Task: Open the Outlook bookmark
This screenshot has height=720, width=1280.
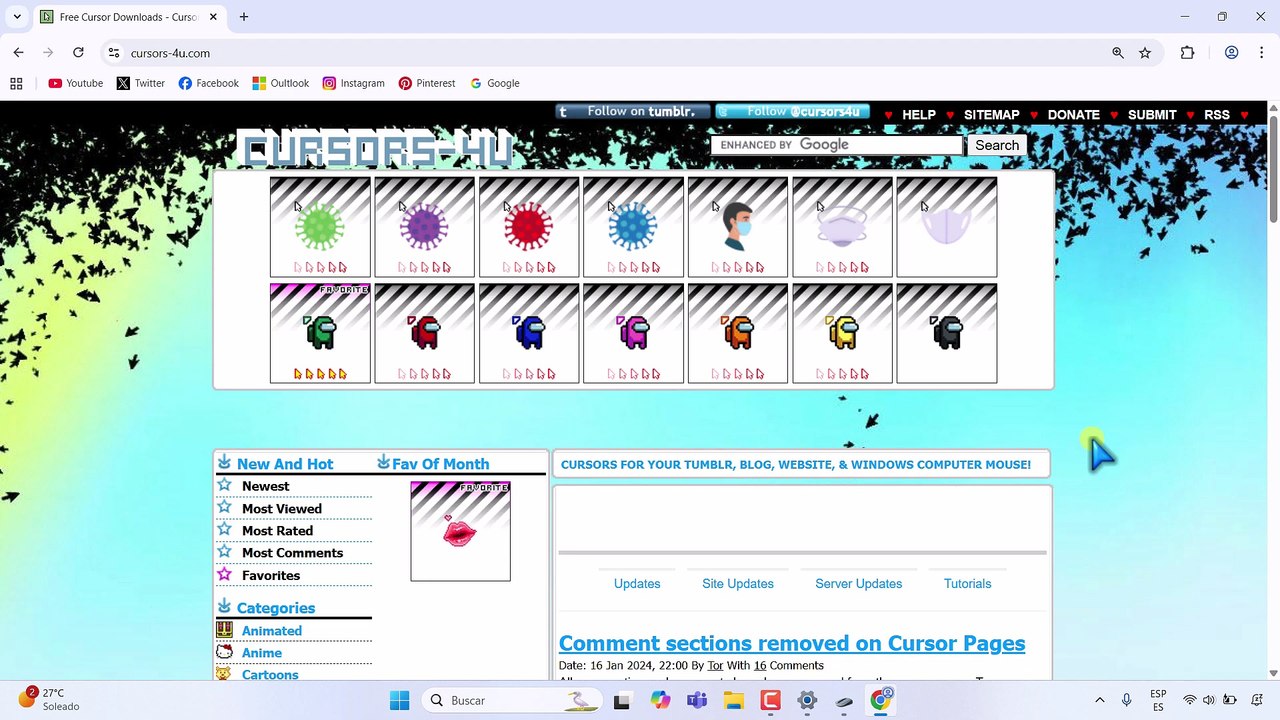Action: [x=281, y=83]
